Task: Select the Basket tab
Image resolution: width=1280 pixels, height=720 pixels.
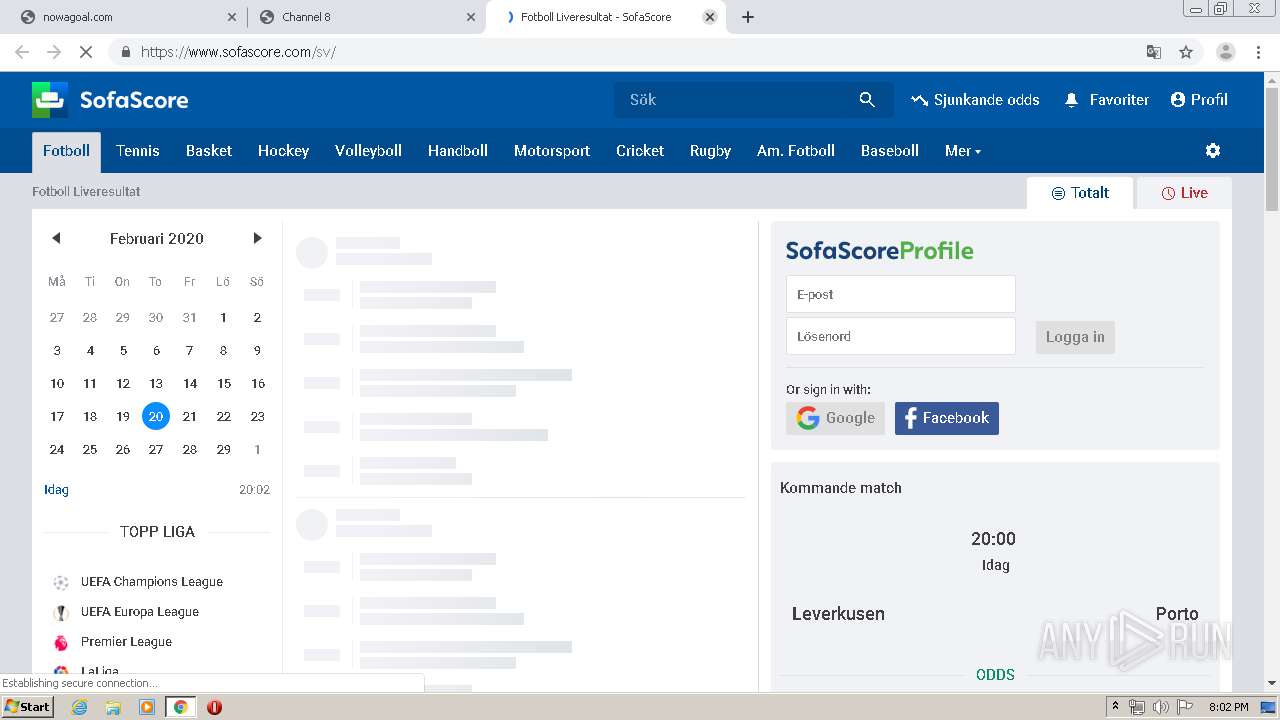Action: coord(209,150)
